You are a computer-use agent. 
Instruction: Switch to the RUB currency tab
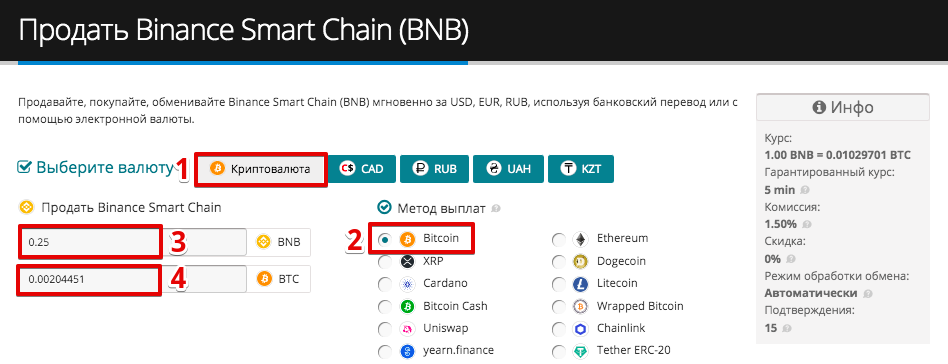tap(434, 169)
